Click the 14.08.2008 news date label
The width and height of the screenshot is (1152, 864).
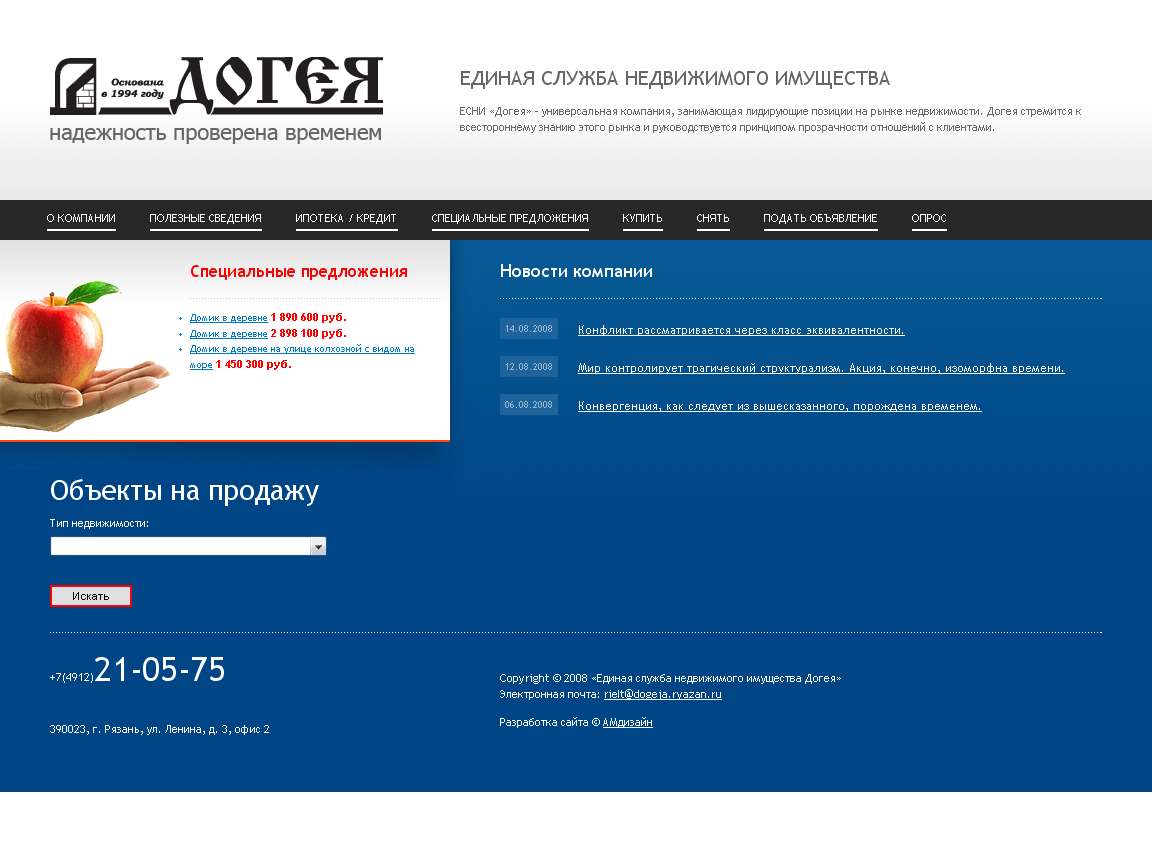[529, 329]
